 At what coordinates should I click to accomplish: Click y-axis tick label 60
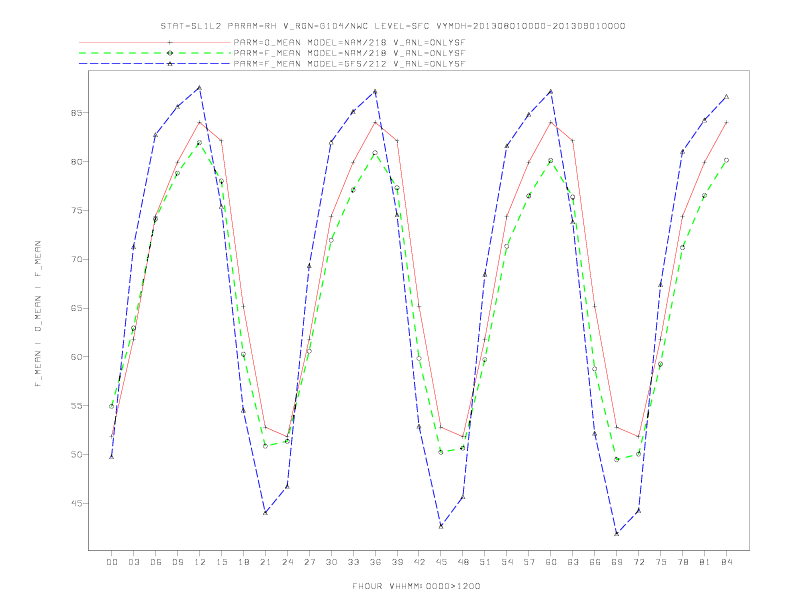(x=76, y=357)
